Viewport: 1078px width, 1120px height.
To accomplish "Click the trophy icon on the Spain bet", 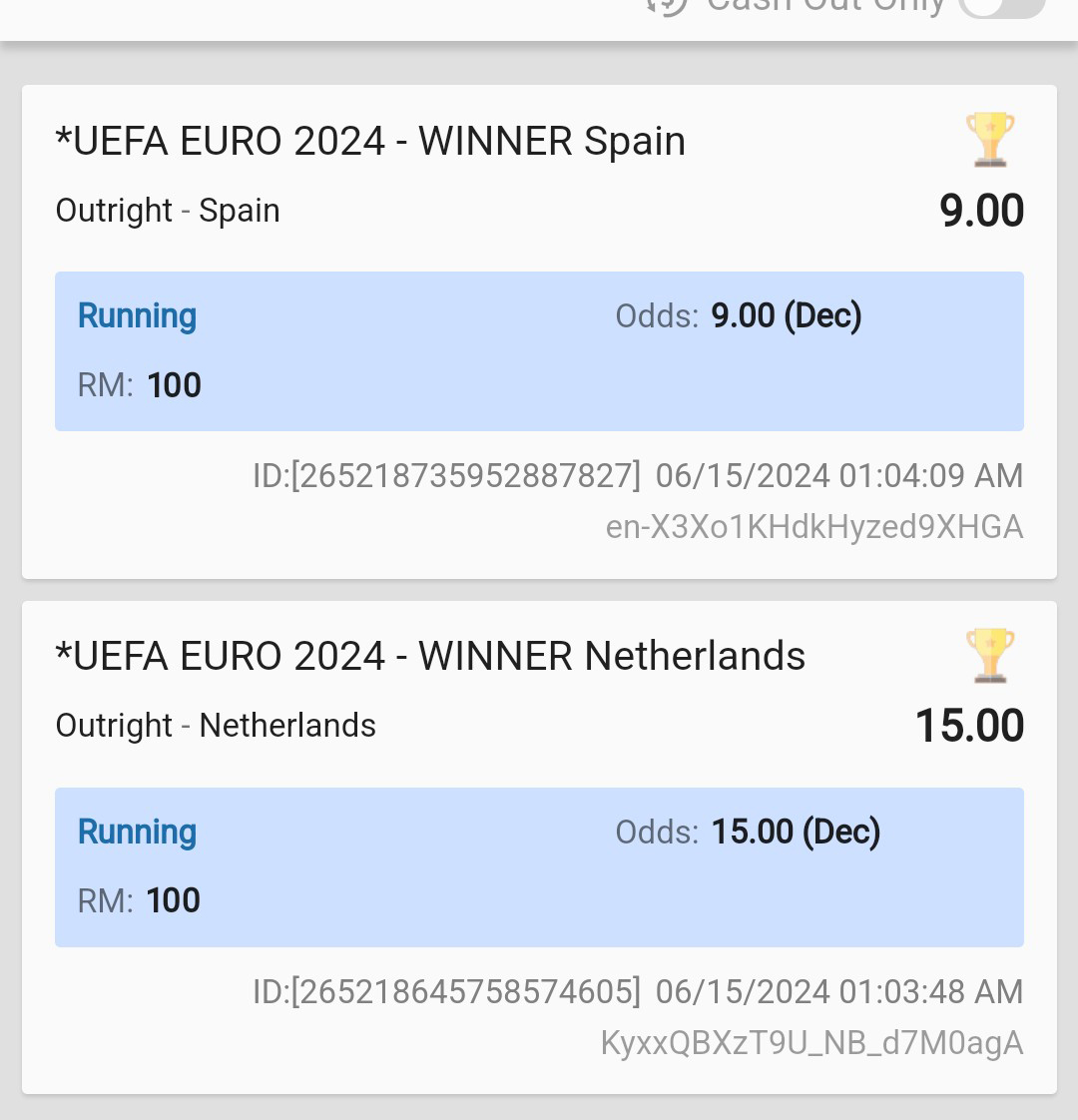I will (990, 140).
